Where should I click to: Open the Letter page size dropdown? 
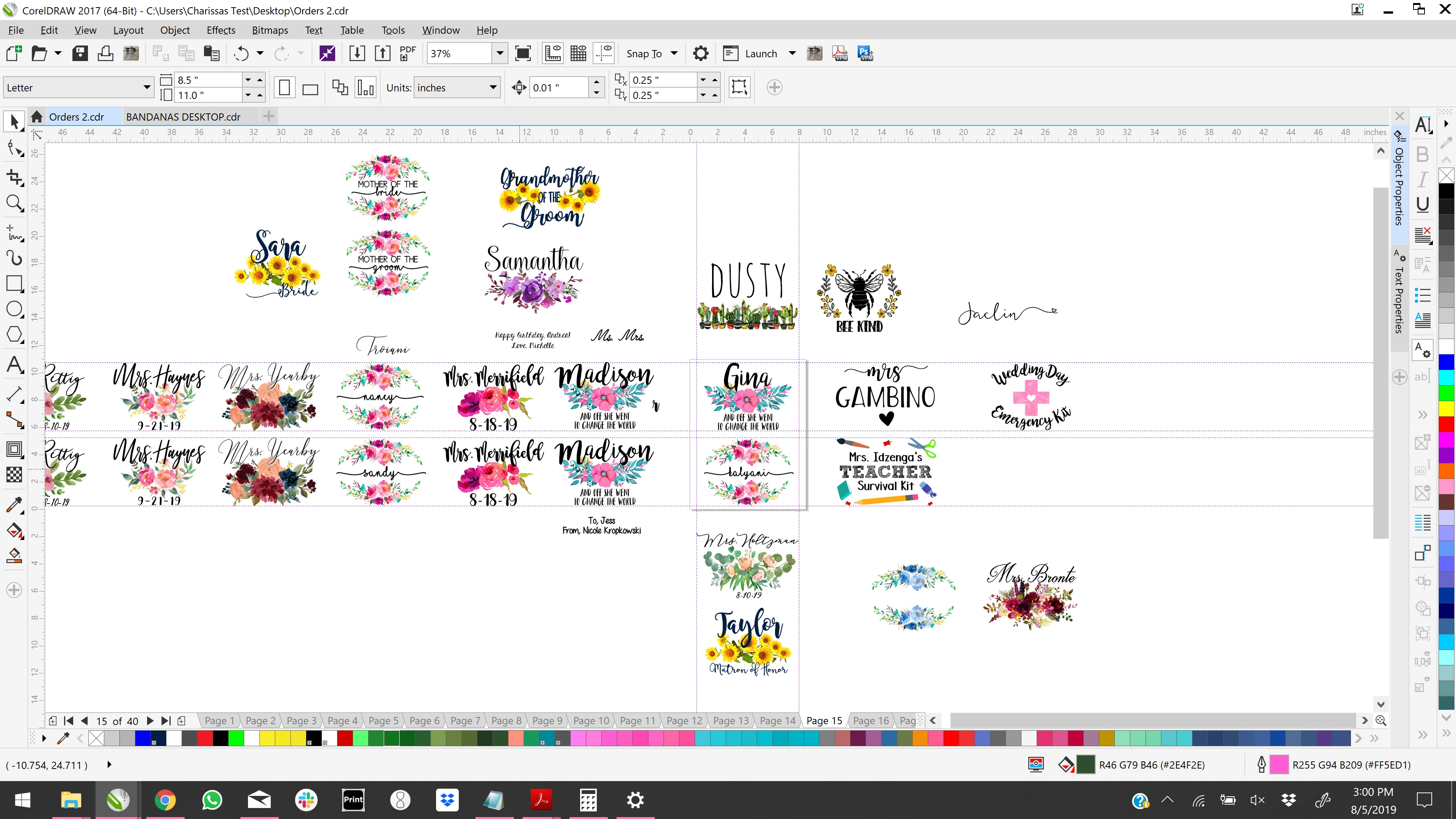tap(146, 88)
